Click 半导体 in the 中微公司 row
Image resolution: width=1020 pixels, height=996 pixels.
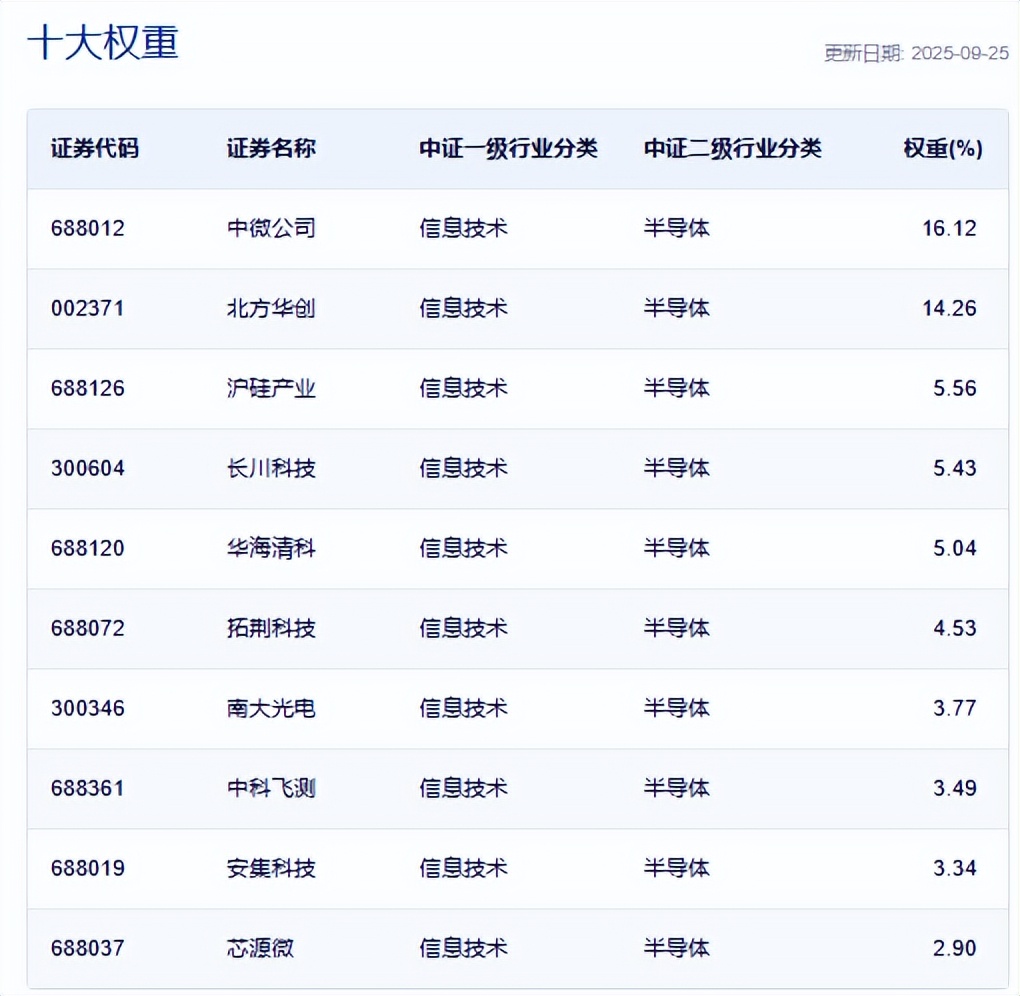coord(677,228)
